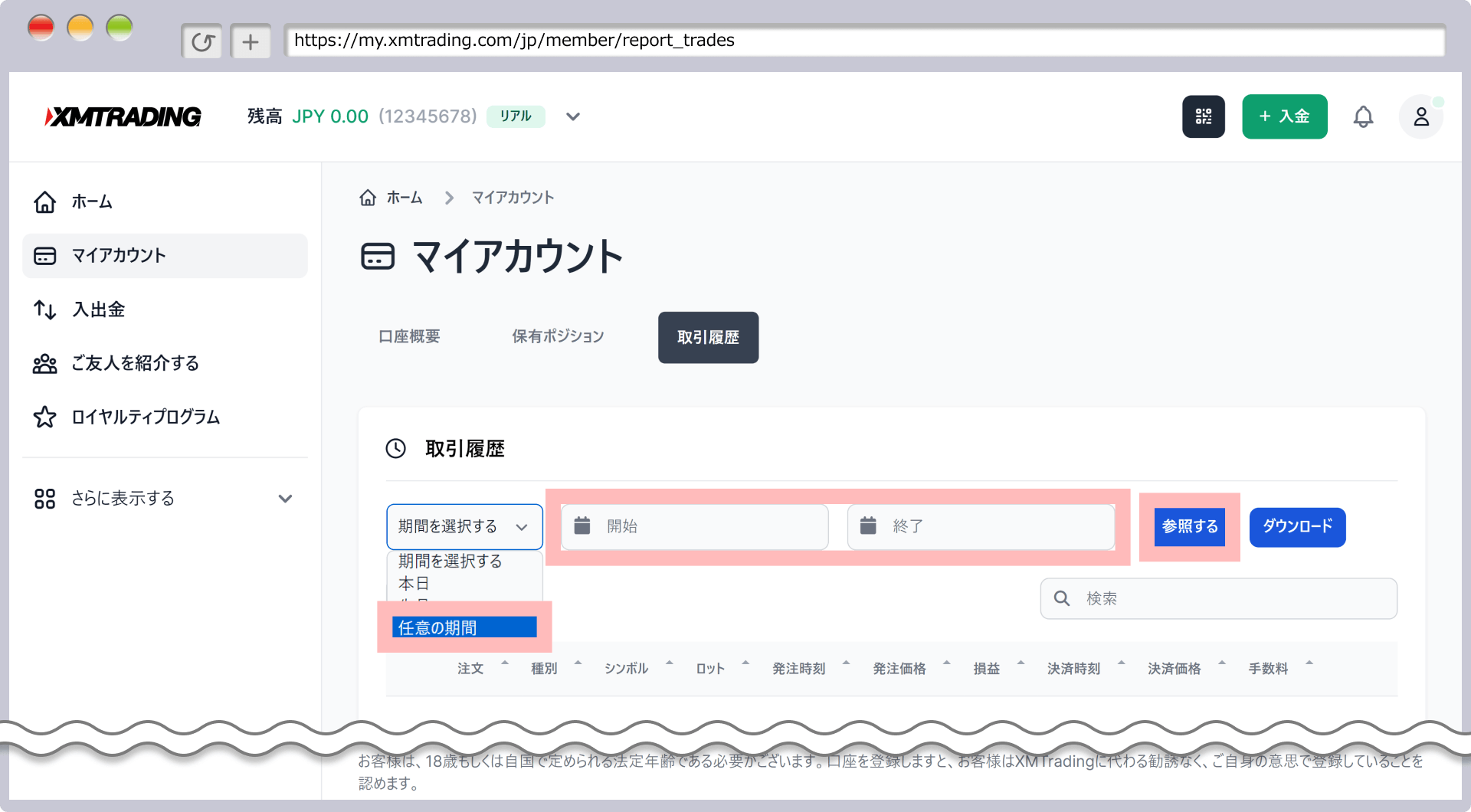Open the user profile icon
The image size is (1471, 812).
1421,116
